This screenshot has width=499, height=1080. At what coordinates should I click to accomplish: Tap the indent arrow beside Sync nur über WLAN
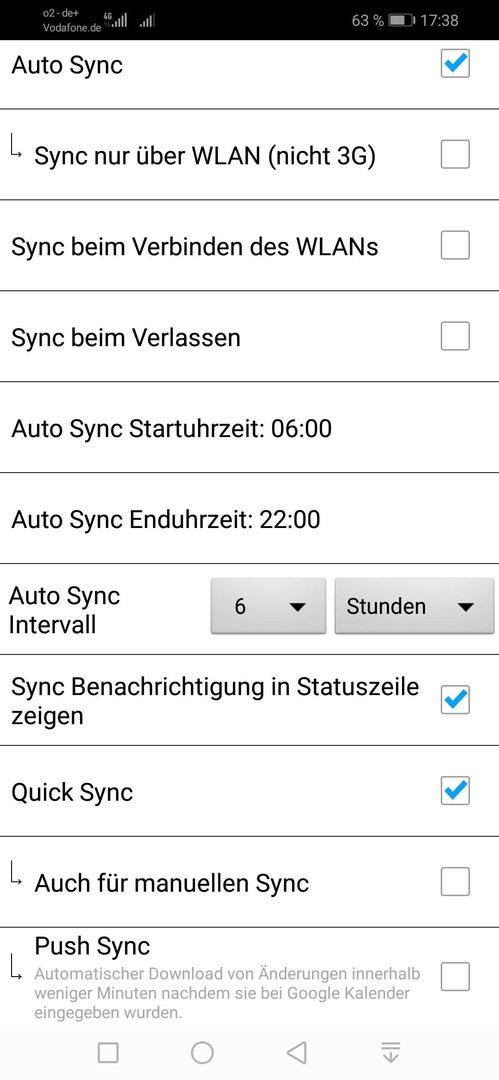17,147
